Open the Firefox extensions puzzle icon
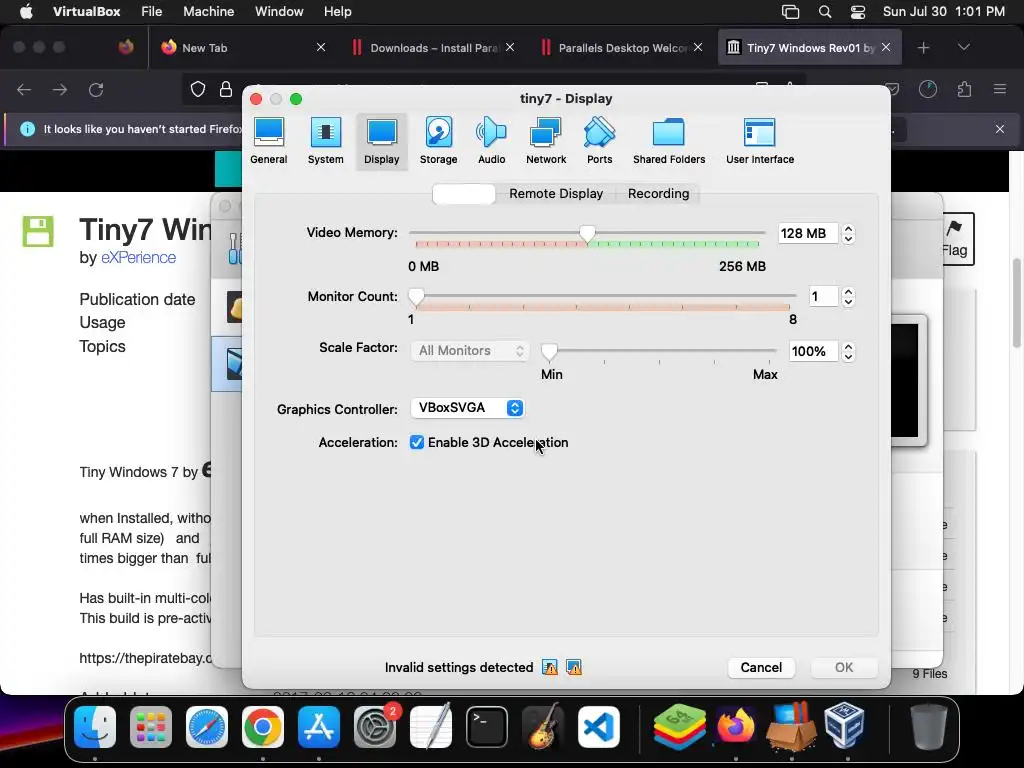 964,89
